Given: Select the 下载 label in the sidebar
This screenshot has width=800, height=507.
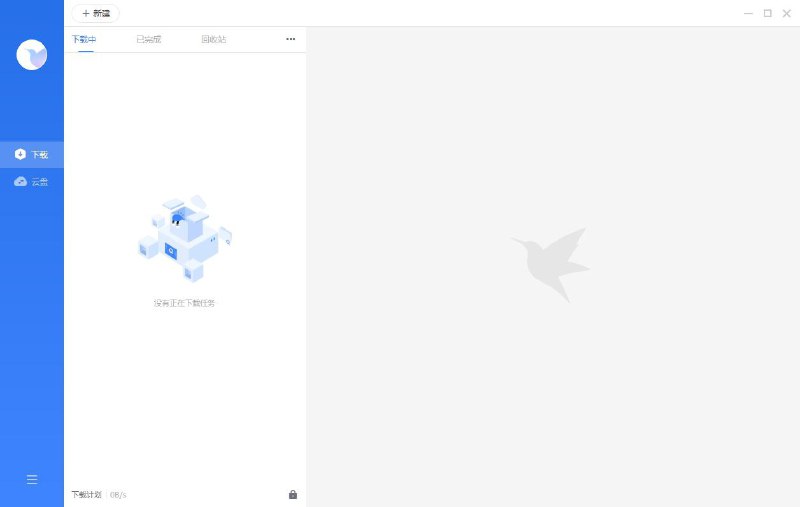Looking at the screenshot, I should coord(40,155).
